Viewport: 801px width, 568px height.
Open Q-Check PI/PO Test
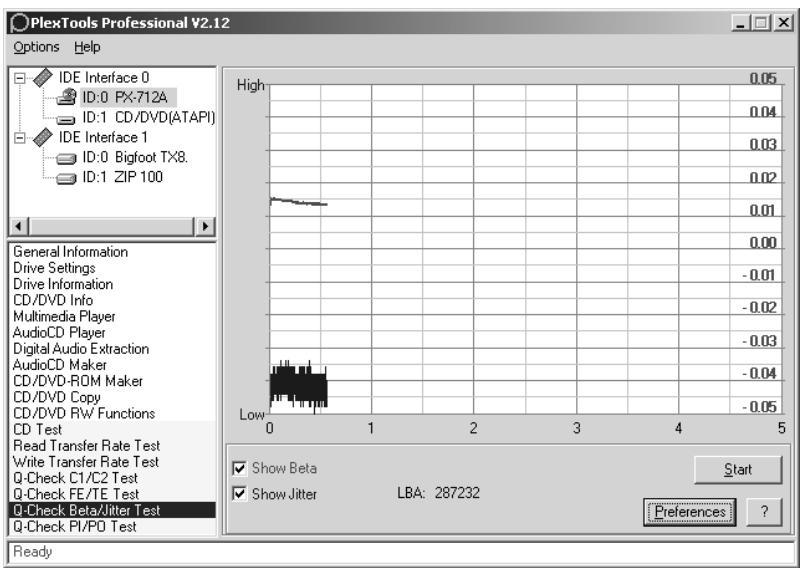[75, 527]
